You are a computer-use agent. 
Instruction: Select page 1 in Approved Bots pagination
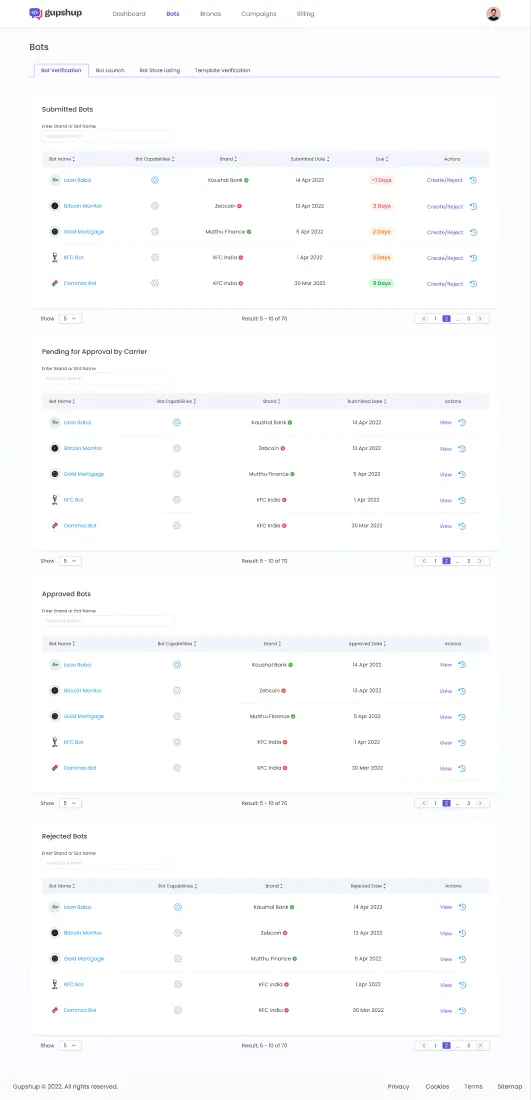435,803
